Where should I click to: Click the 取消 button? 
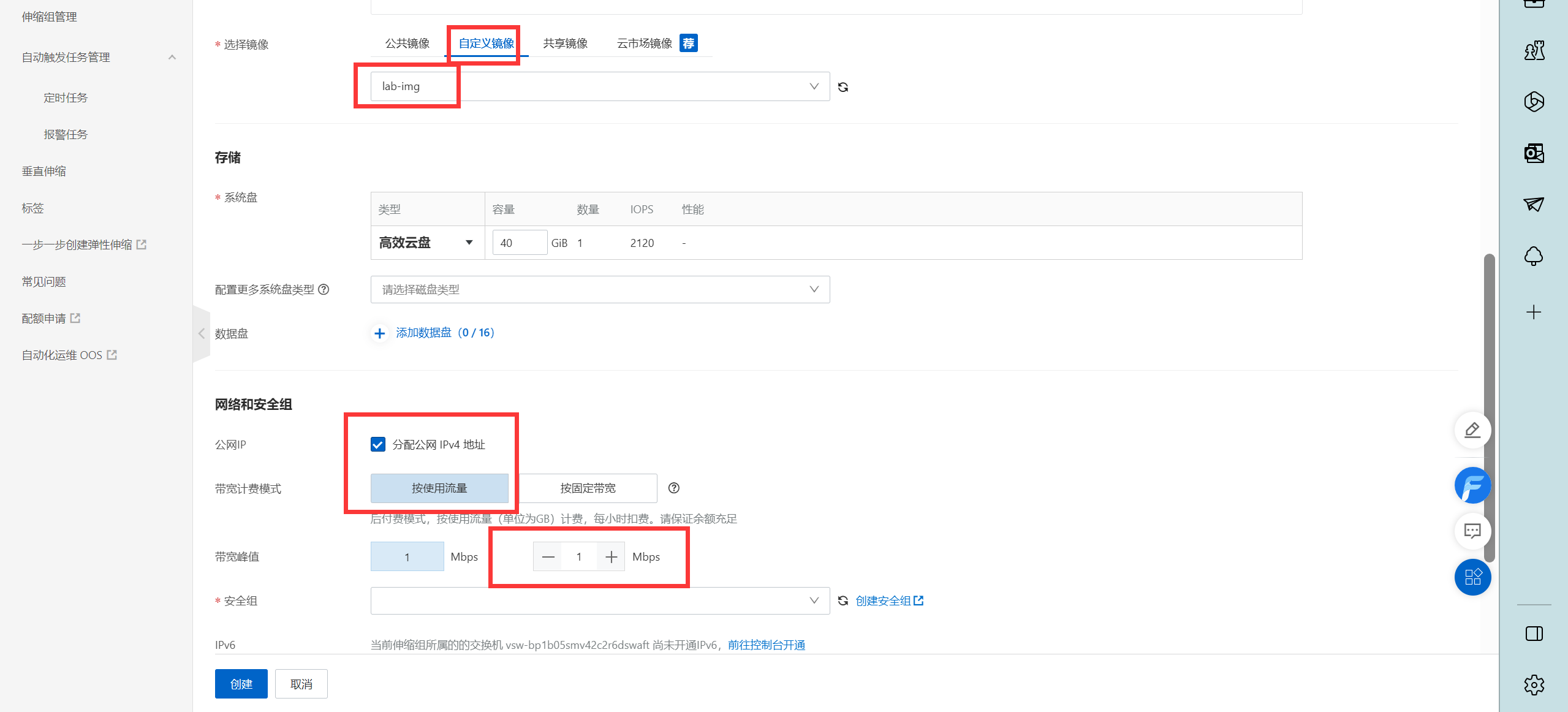(301, 684)
